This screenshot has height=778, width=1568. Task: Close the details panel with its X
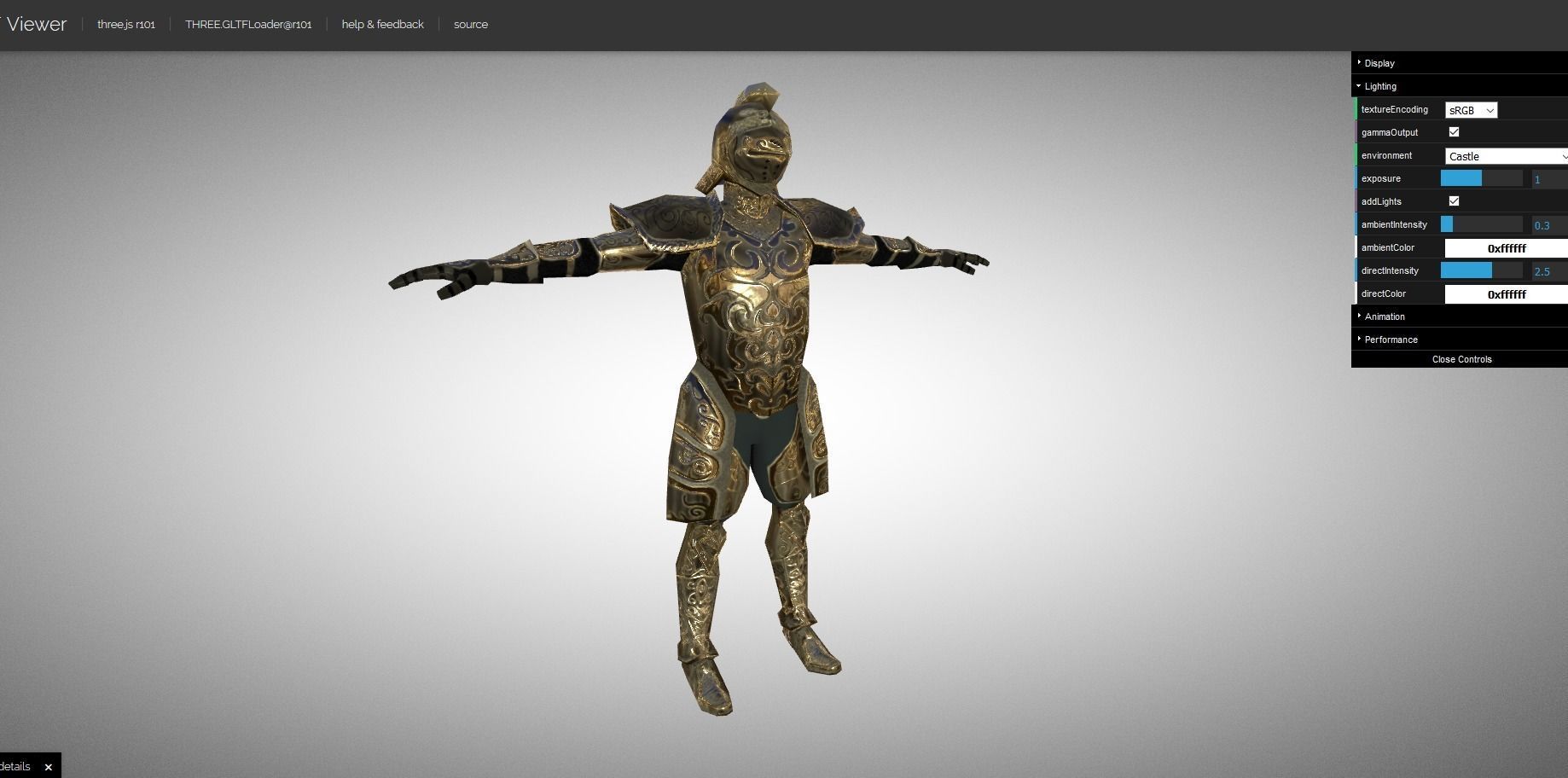(x=47, y=766)
